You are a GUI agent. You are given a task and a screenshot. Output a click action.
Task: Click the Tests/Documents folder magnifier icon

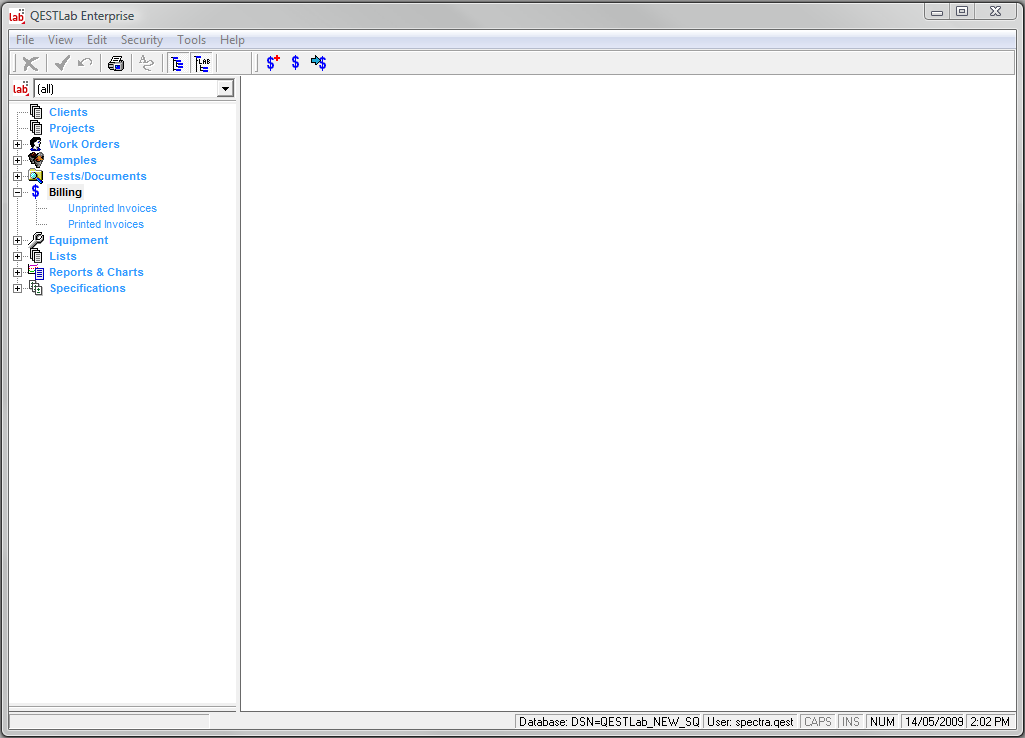tap(36, 176)
